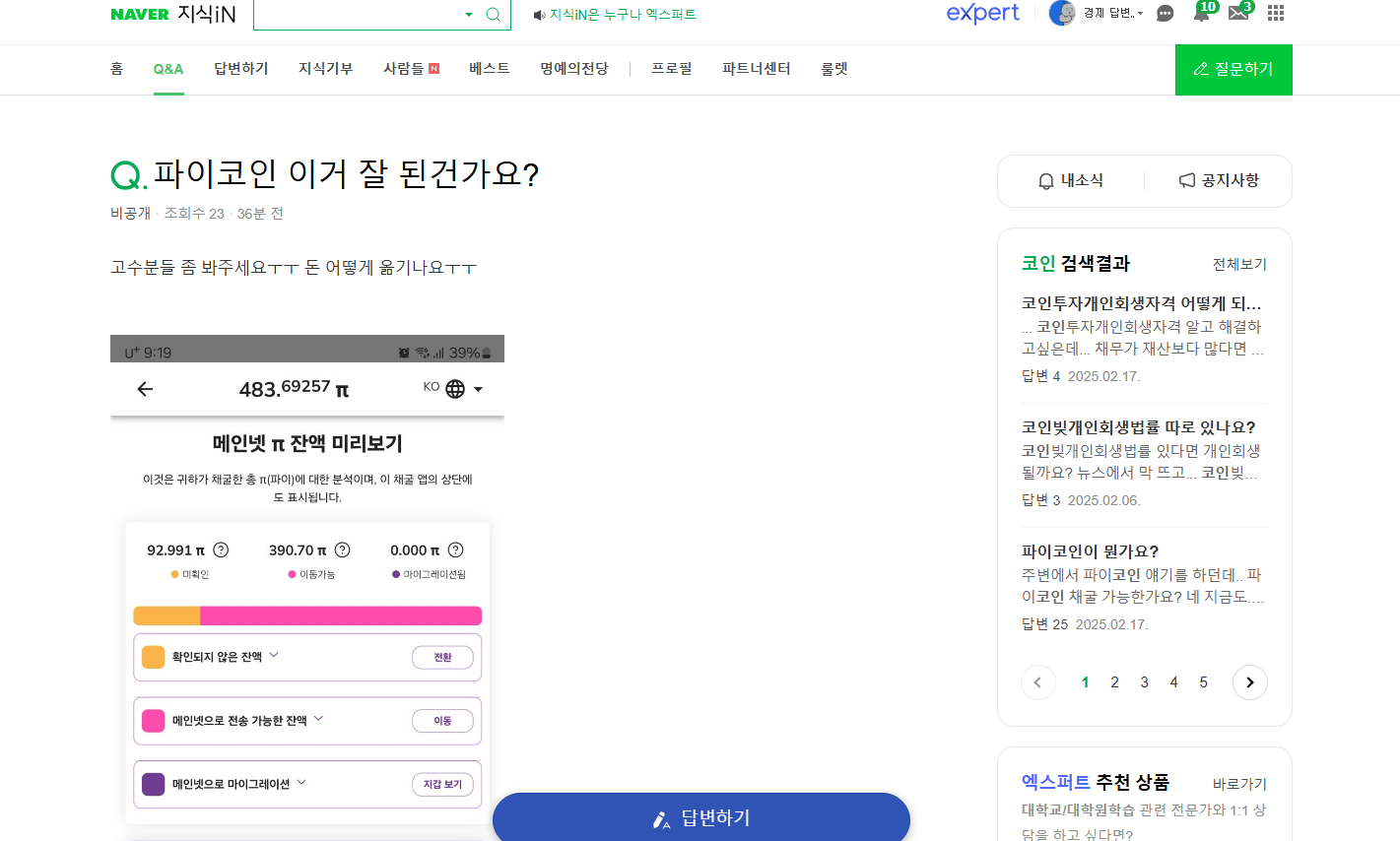Select page 5 of search results

click(1203, 682)
